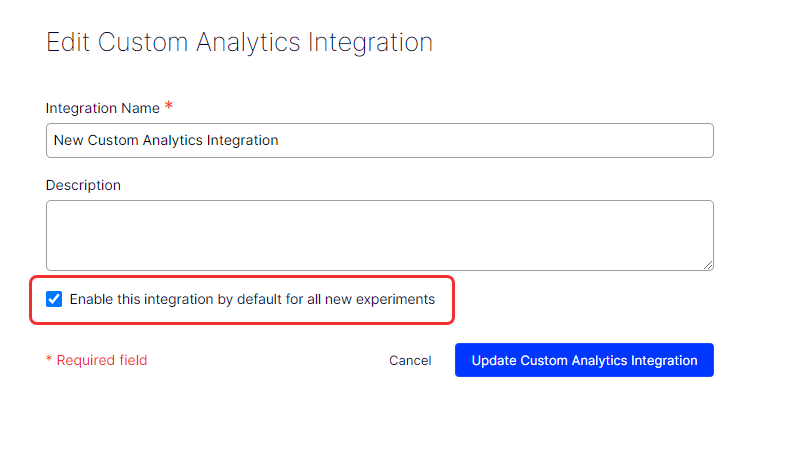
Task: Click the 'Edit Custom Analytics Integration' heading
Action: pos(239,42)
